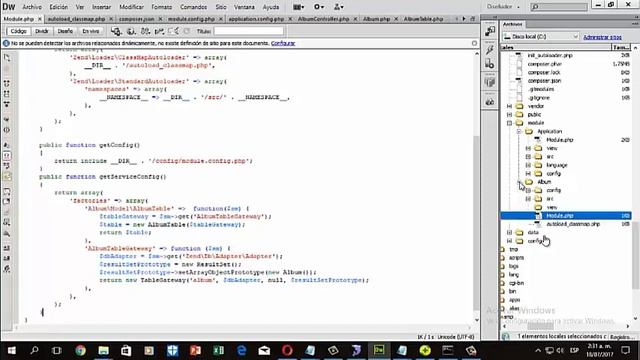Click the multiscreen preview toolbar icon
The image size is (640, 360).
(116, 31)
